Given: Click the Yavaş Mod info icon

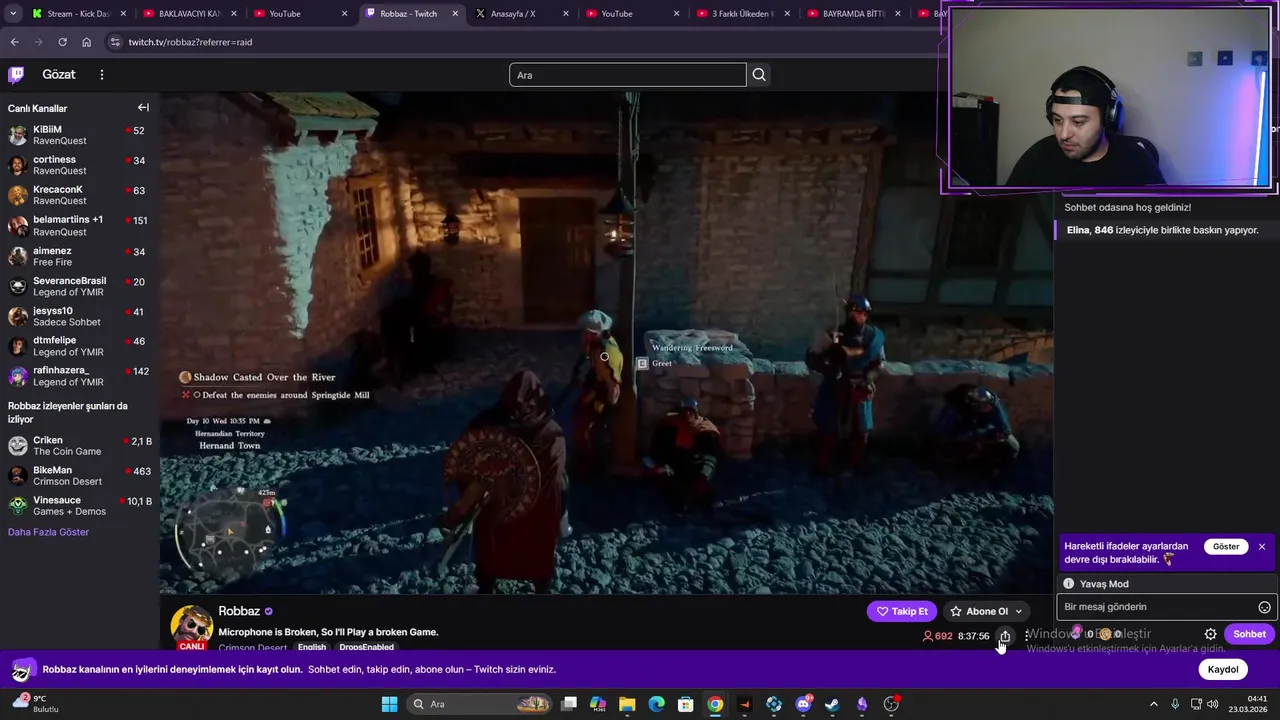Looking at the screenshot, I should pyautogui.click(x=1068, y=584).
